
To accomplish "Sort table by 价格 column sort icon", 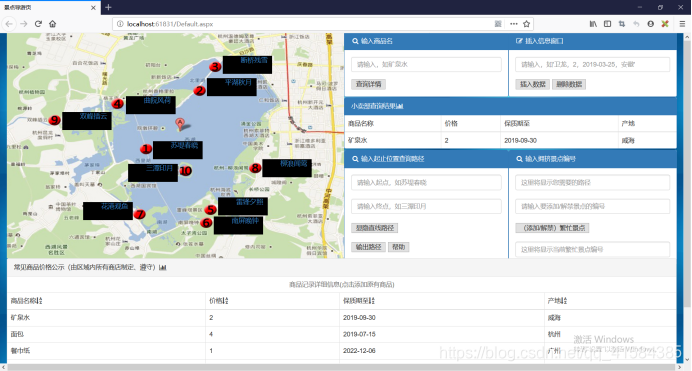I will 226,301.
